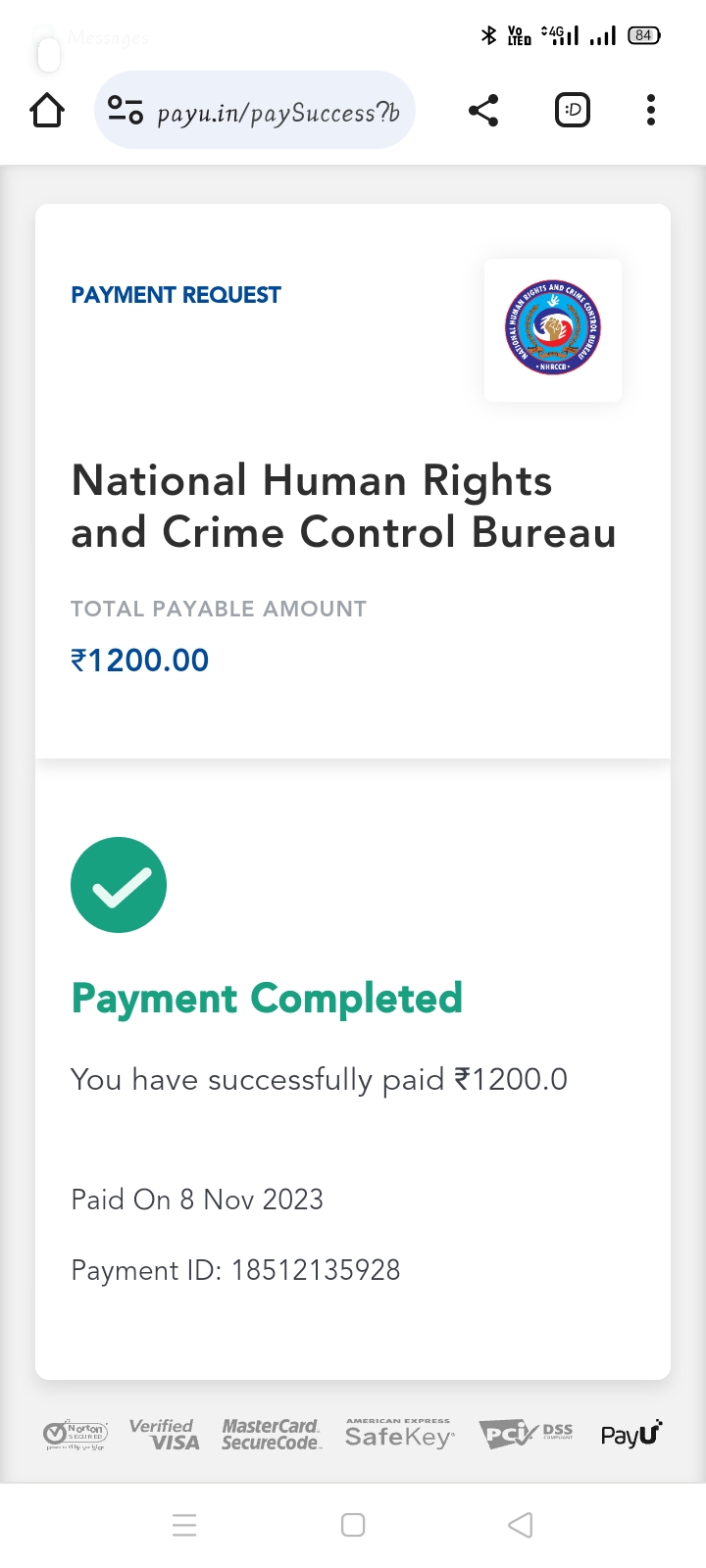Image resolution: width=706 pixels, height=1568 pixels.
Task: Tap the PAYMENT REQUEST heading
Action: coord(176,295)
